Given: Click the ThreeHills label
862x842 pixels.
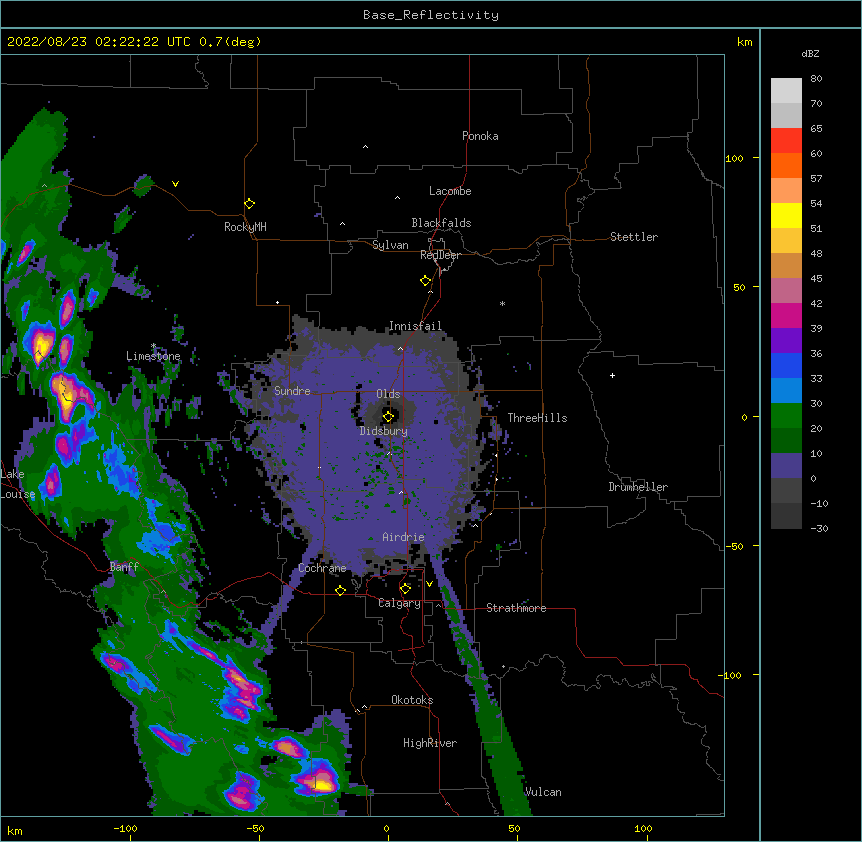Looking at the screenshot, I should 537,418.
